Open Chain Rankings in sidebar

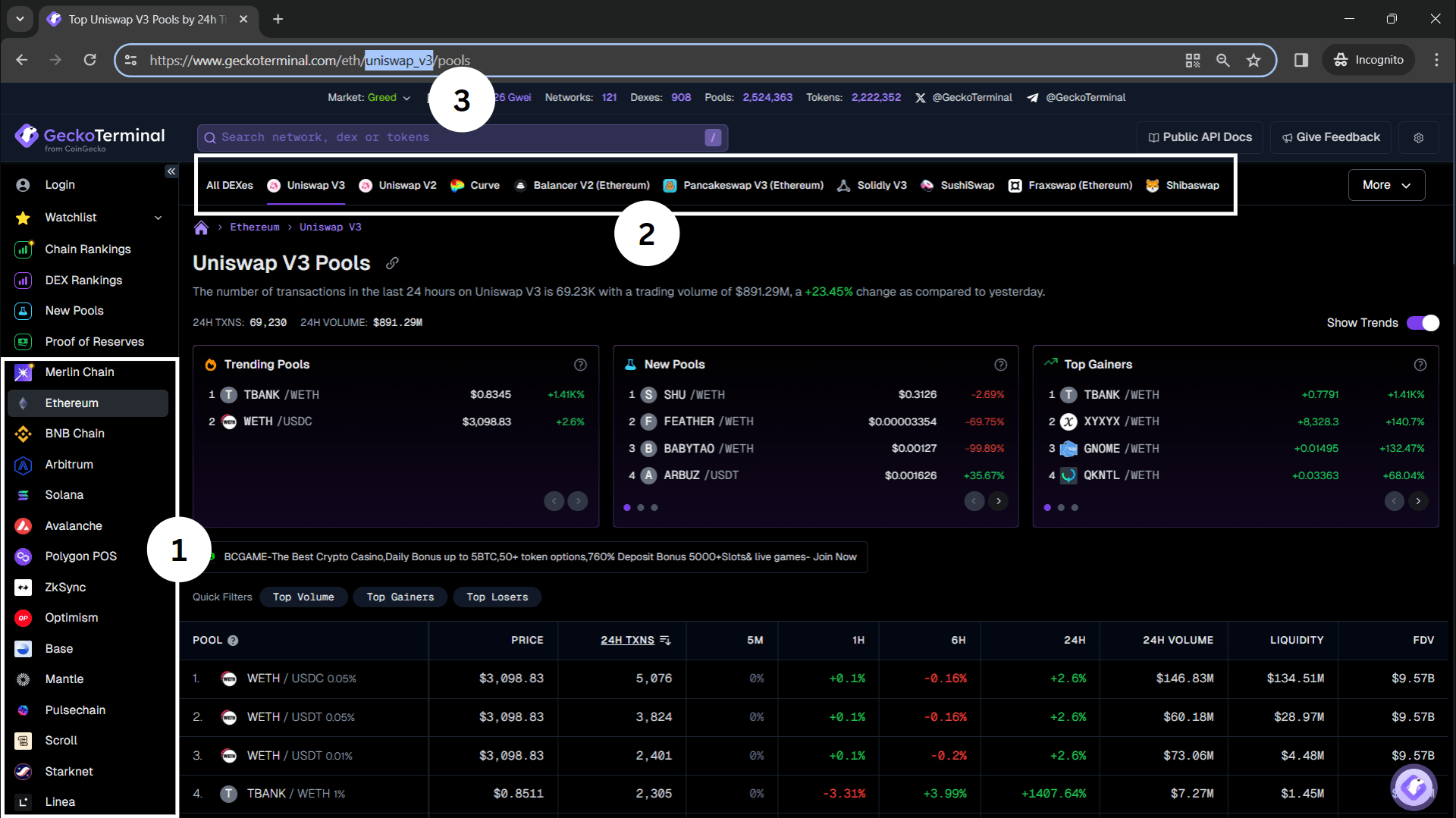pyautogui.click(x=88, y=249)
